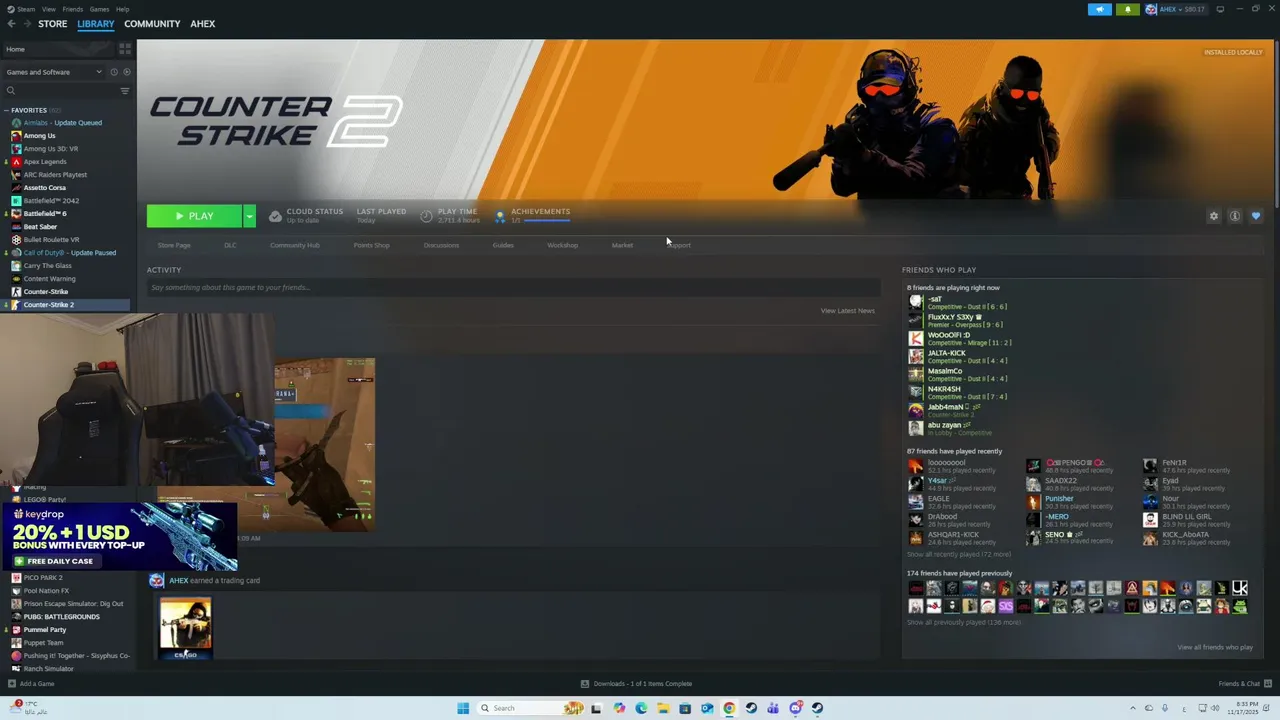This screenshot has width=1280, height=720.
Task: Select Ranch Simulator in library list
Action: (49, 669)
